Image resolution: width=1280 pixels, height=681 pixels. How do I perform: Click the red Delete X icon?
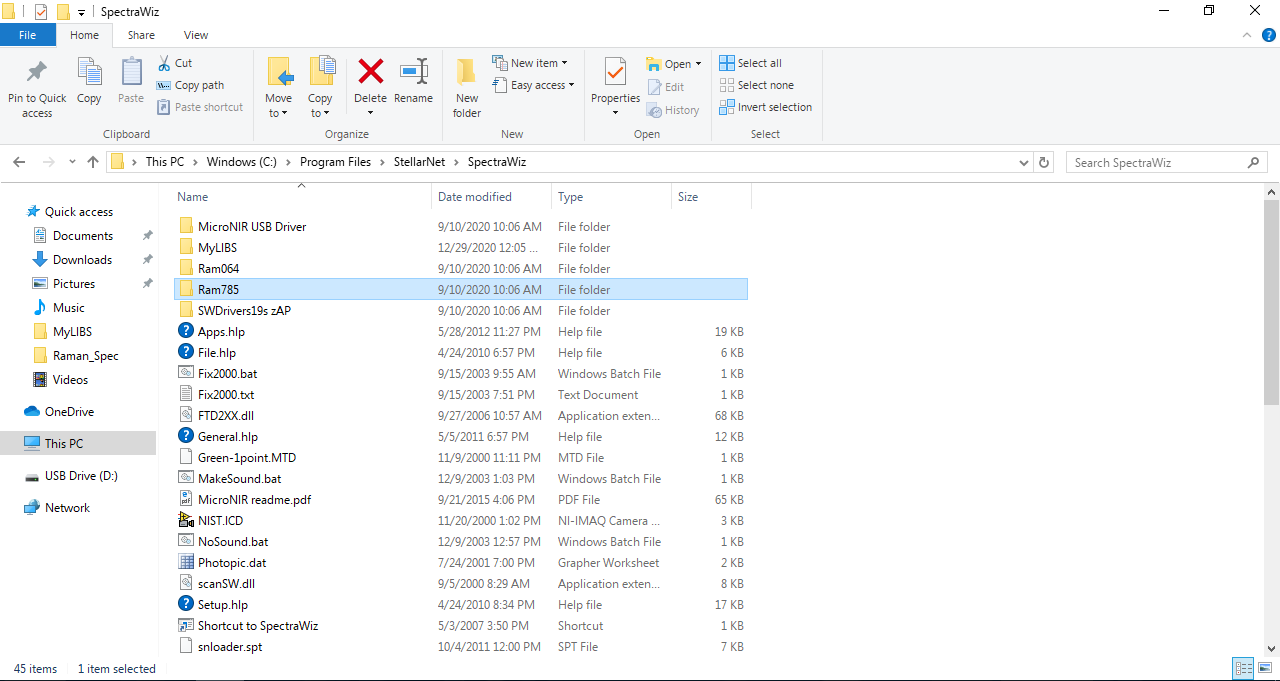(371, 71)
